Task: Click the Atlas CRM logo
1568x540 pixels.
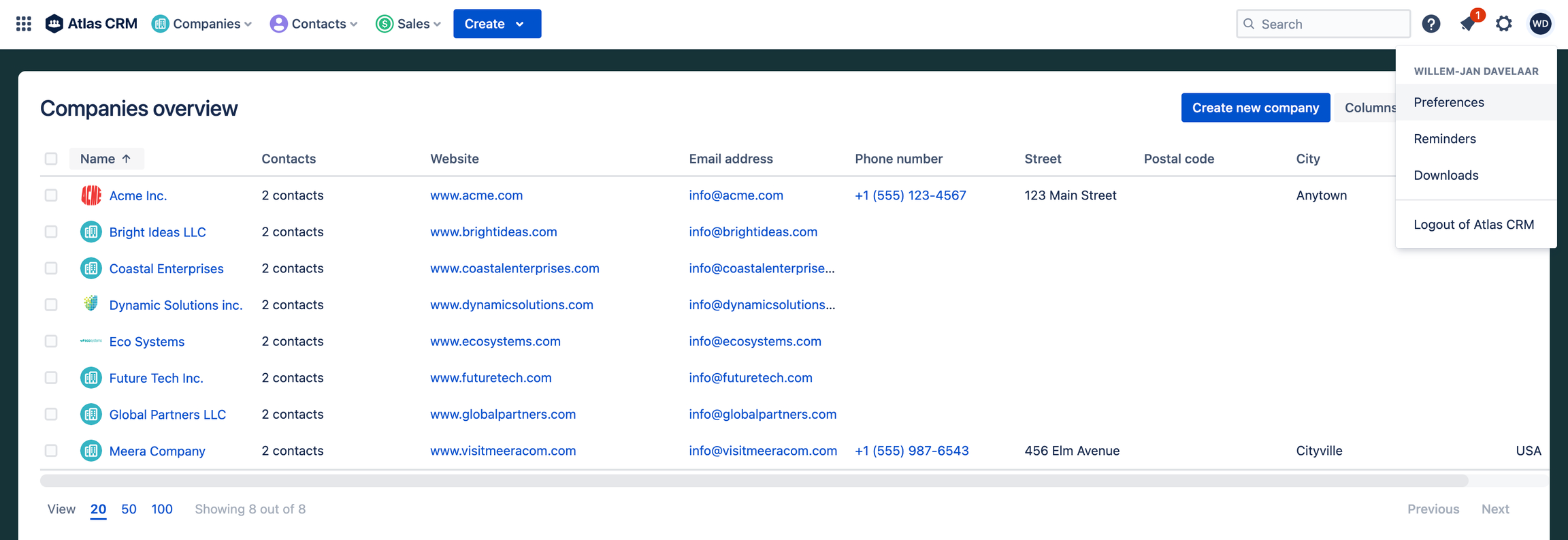Action: tap(91, 24)
